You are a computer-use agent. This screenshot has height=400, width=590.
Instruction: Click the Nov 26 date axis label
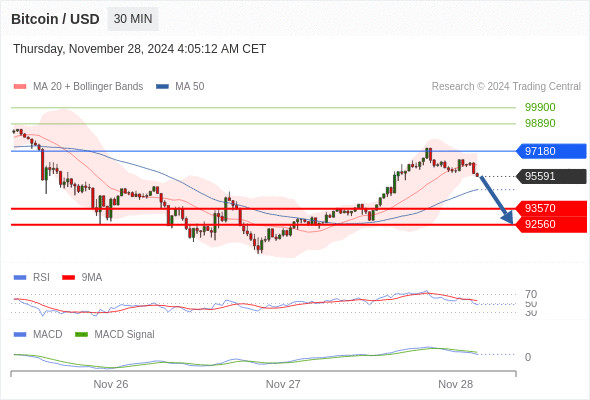[111, 384]
